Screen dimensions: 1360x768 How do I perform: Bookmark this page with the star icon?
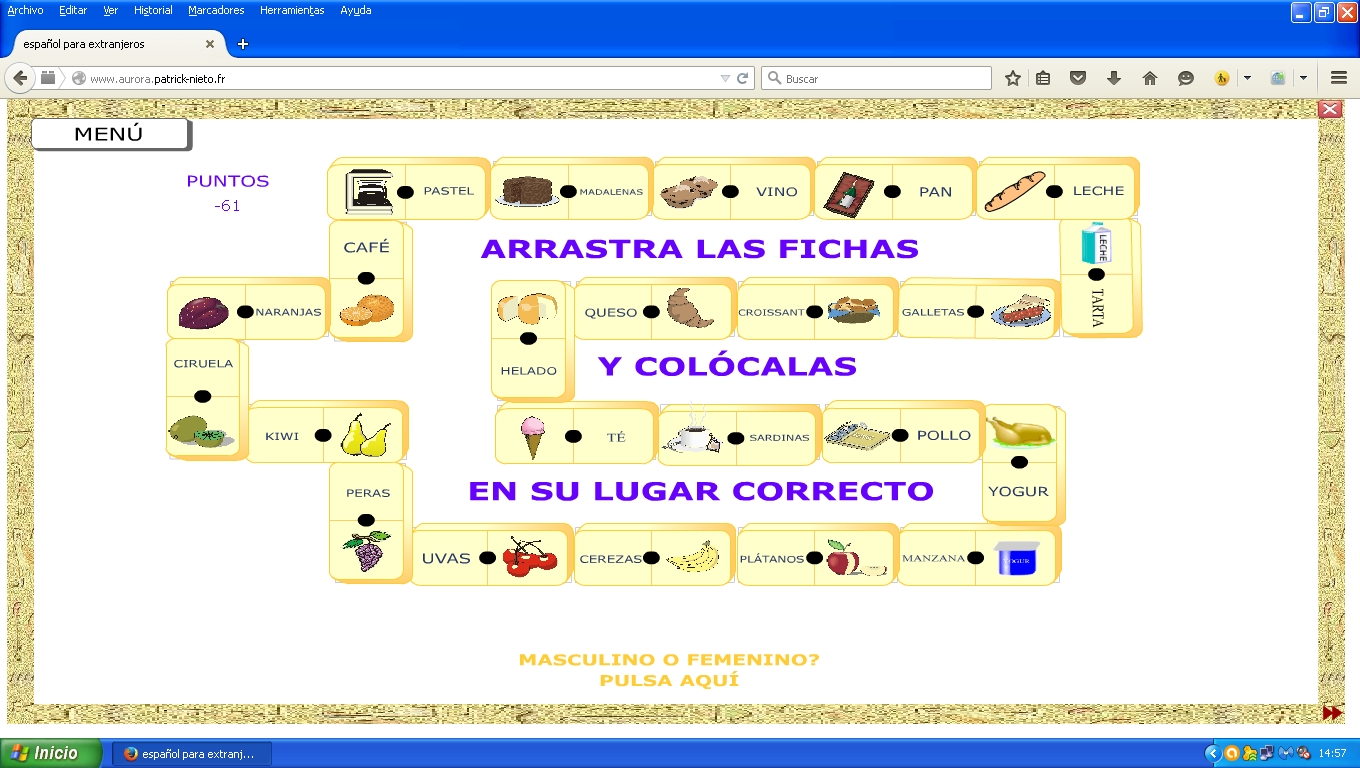pyautogui.click(x=1012, y=77)
